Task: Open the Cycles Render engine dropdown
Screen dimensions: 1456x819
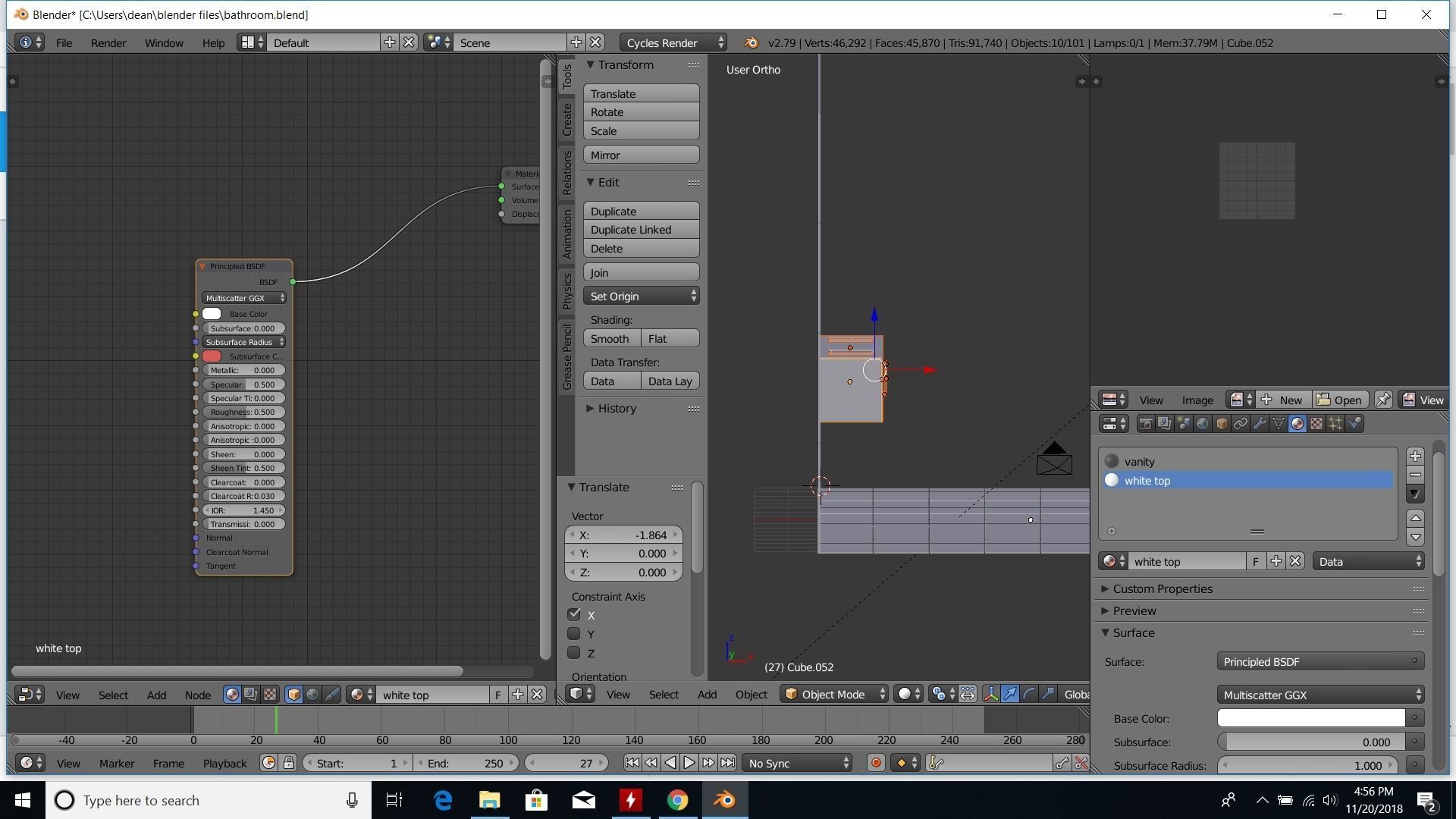Action: click(x=673, y=42)
